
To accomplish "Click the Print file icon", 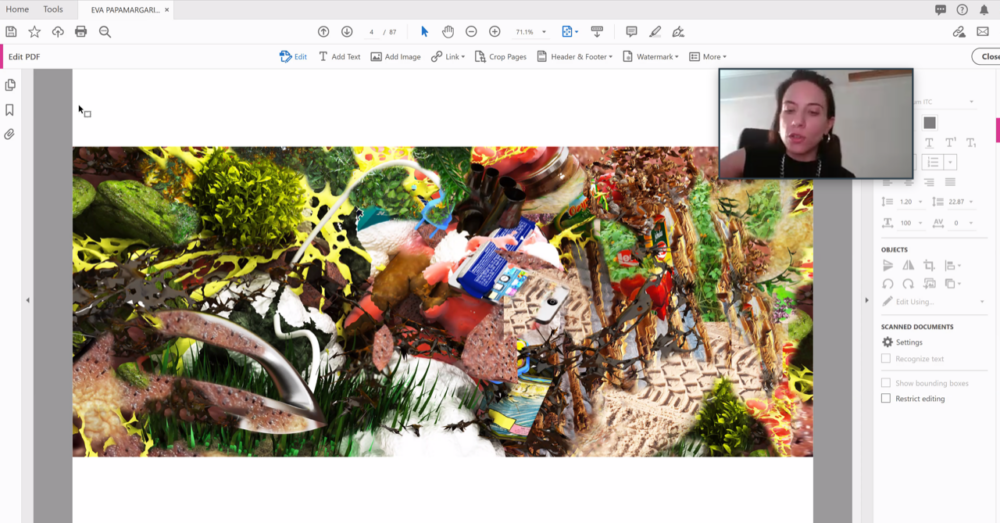I will click(x=81, y=32).
